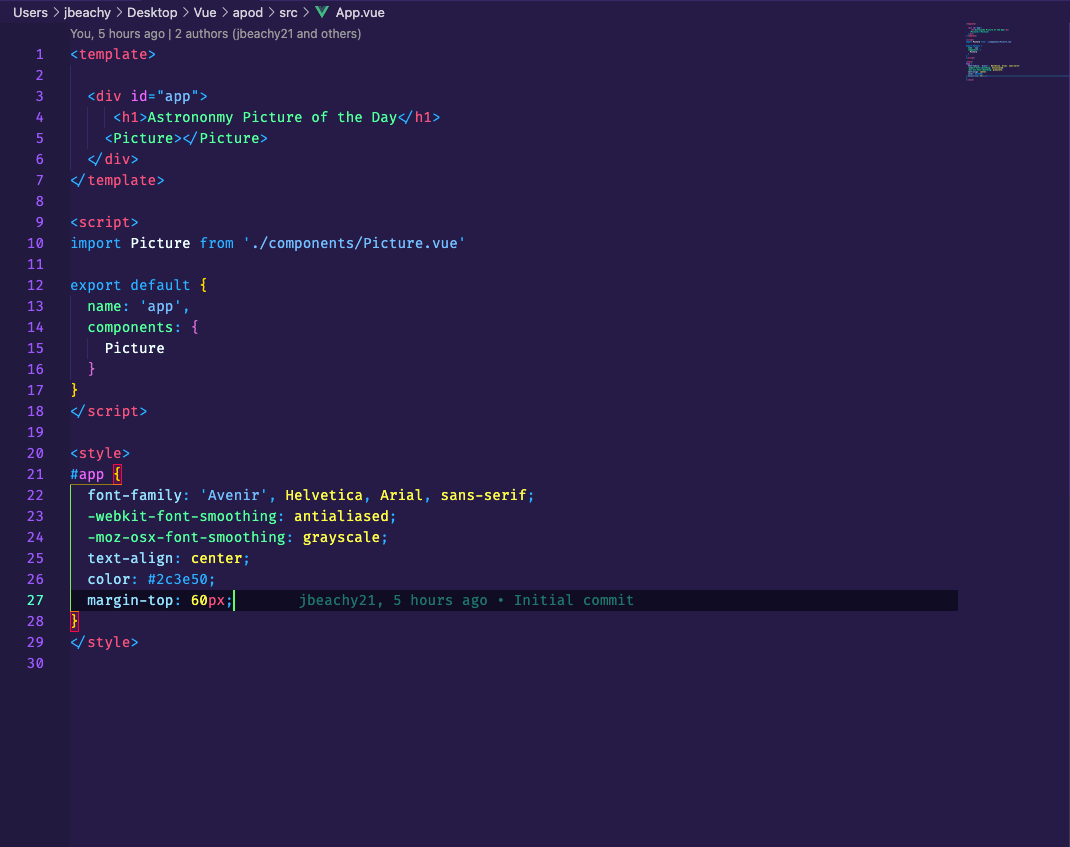Screen dimensions: 1070x847
Task: Click the 'grayscale' value
Action: point(341,537)
